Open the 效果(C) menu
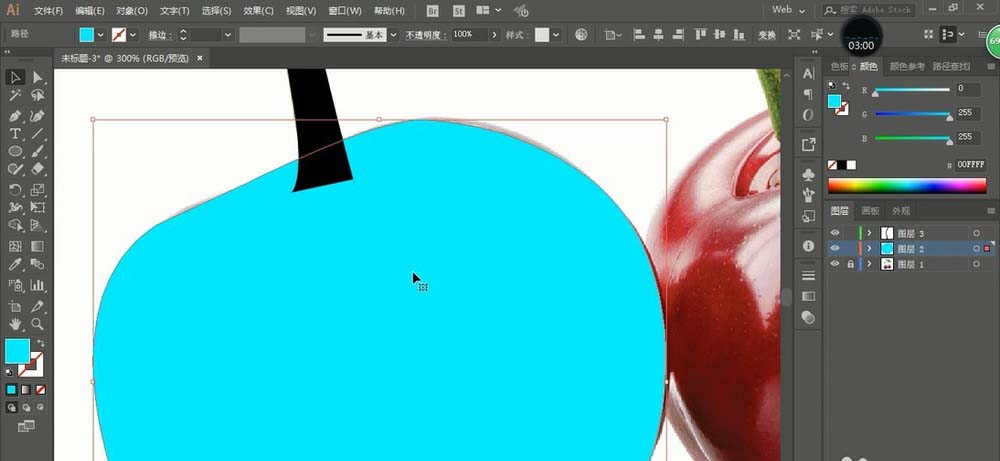Screen dimensions: 1000x461 (x=258, y=11)
